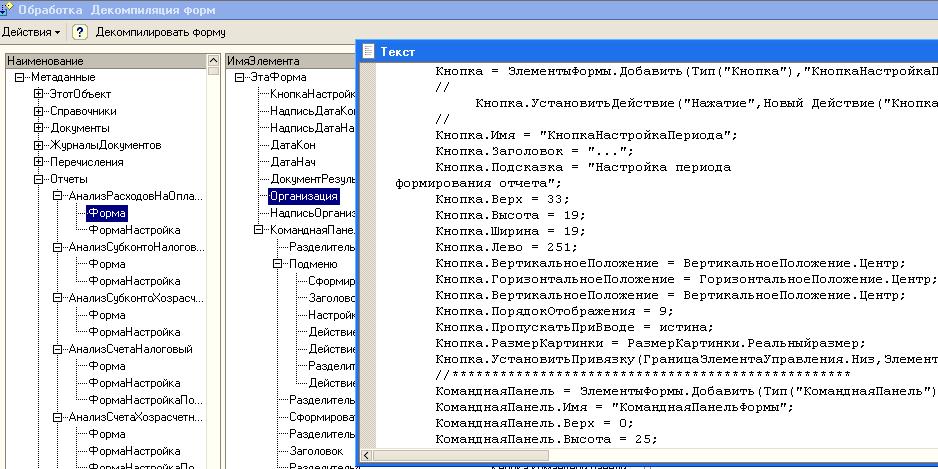Click the help question mark icon
938x469 pixels.
coord(81,32)
